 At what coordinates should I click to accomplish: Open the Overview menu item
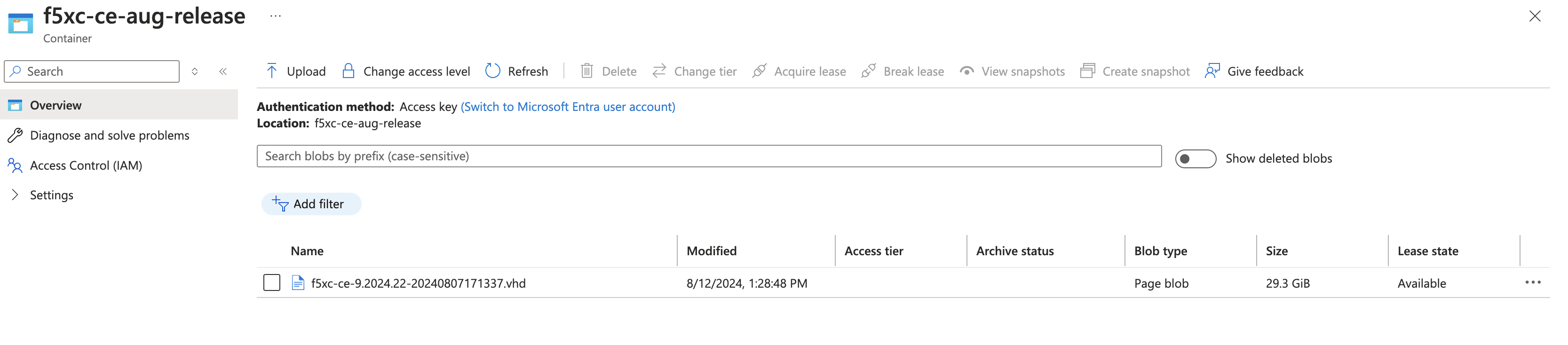(x=55, y=105)
